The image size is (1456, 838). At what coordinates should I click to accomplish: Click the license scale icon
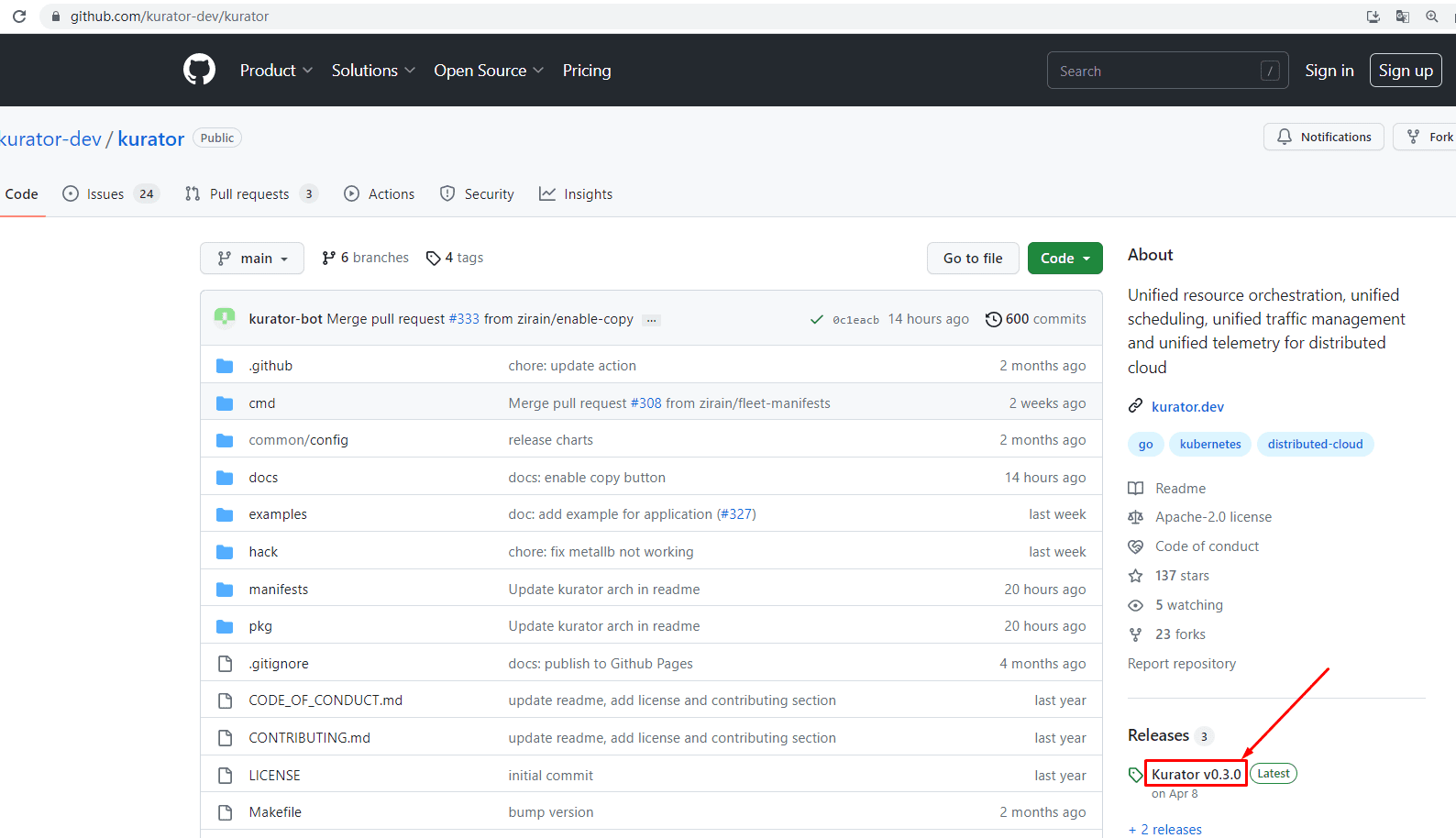(1135, 517)
